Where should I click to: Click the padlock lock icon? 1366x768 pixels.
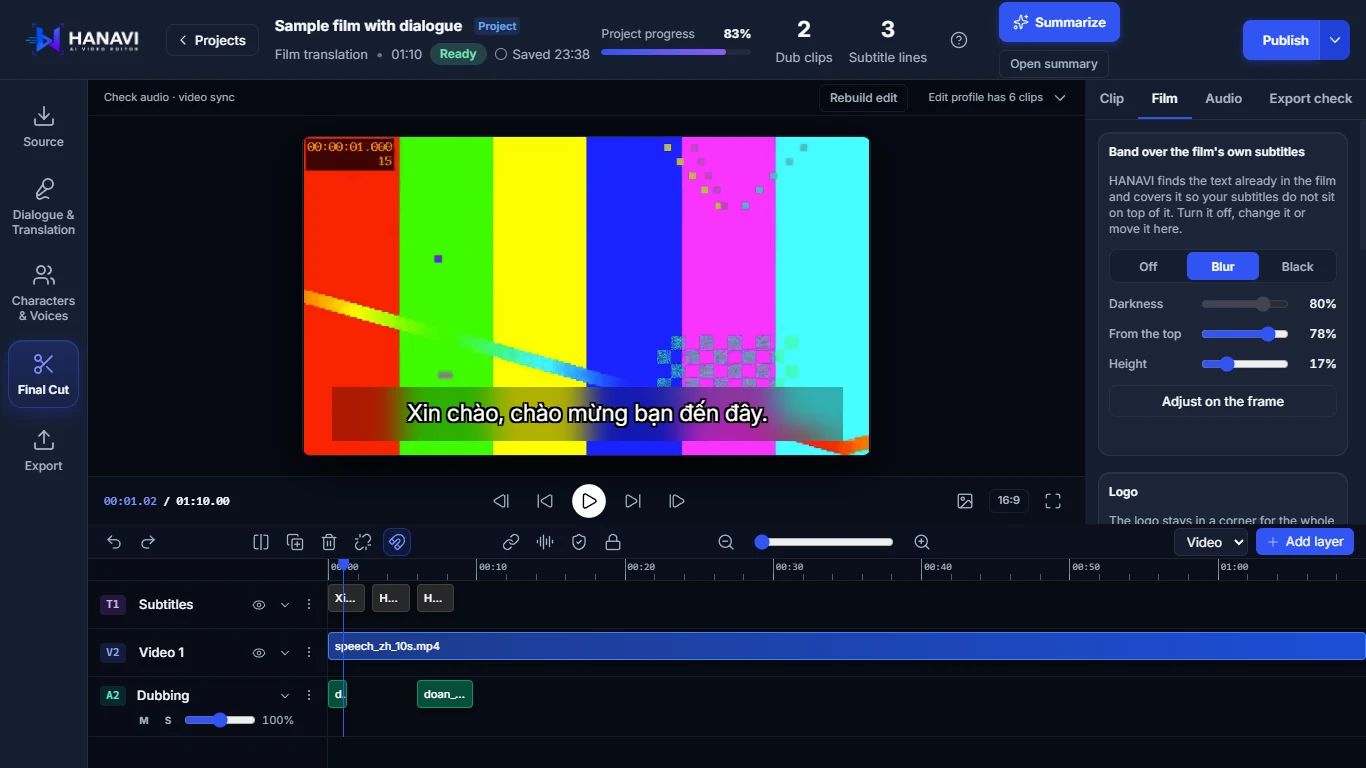click(x=613, y=542)
